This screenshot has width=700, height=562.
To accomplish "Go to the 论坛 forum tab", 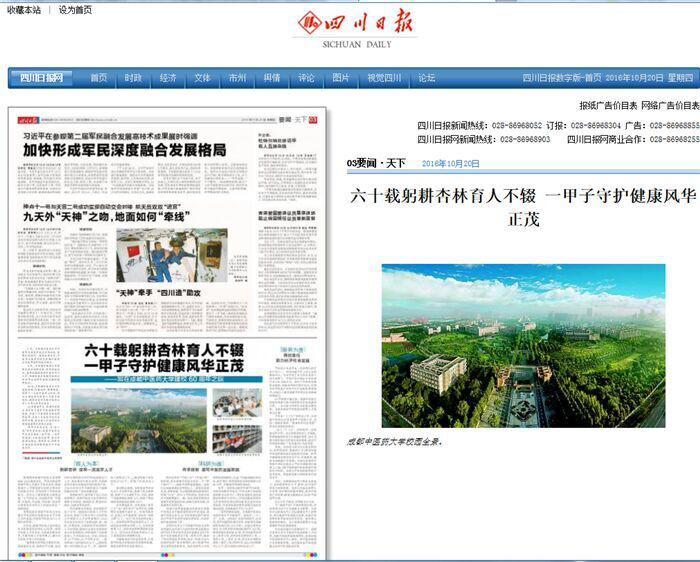I will click(427, 78).
